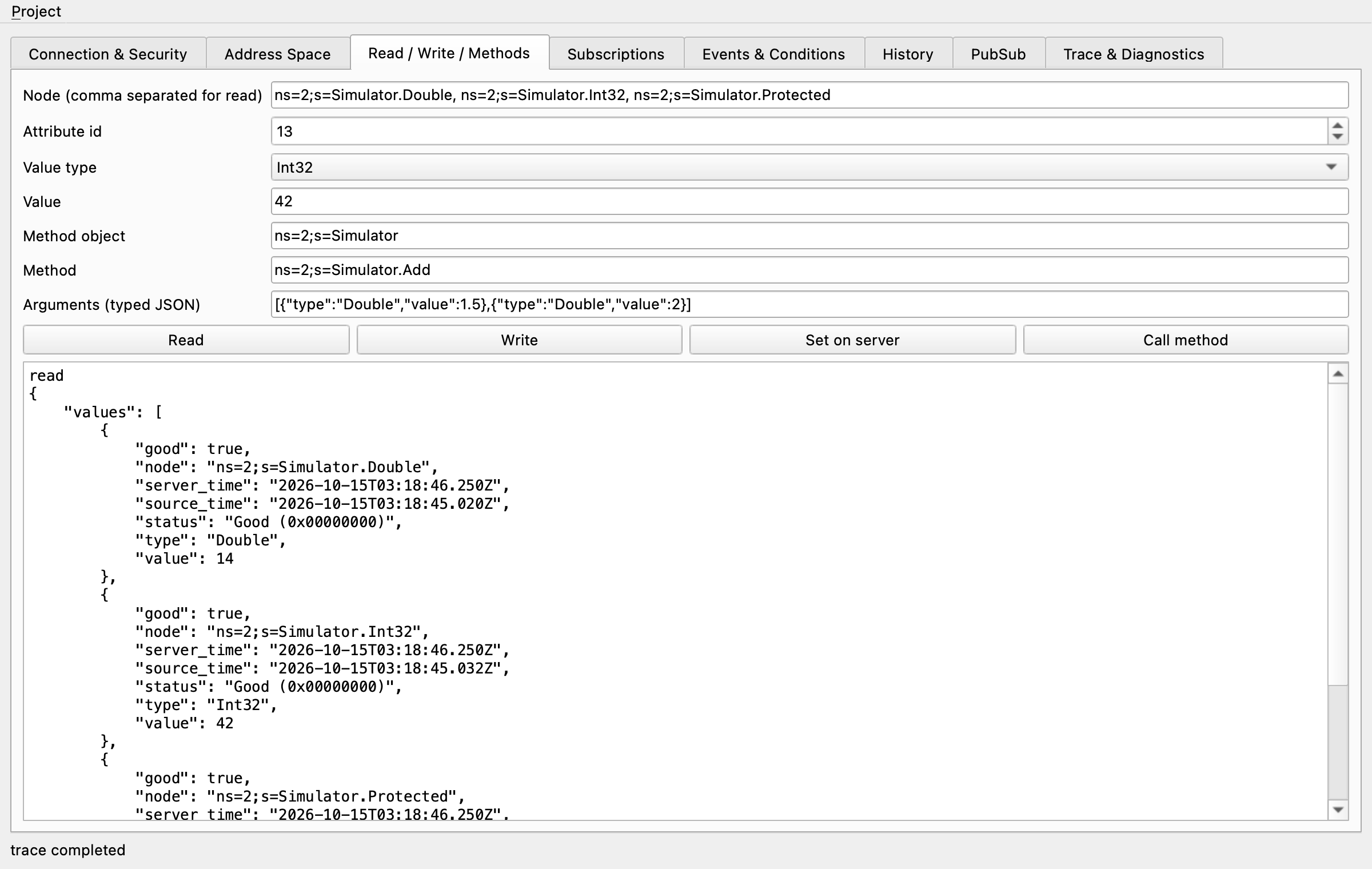This screenshot has width=1372, height=869.
Task: Select the Read / Write / Methods tab
Action: tap(449, 53)
